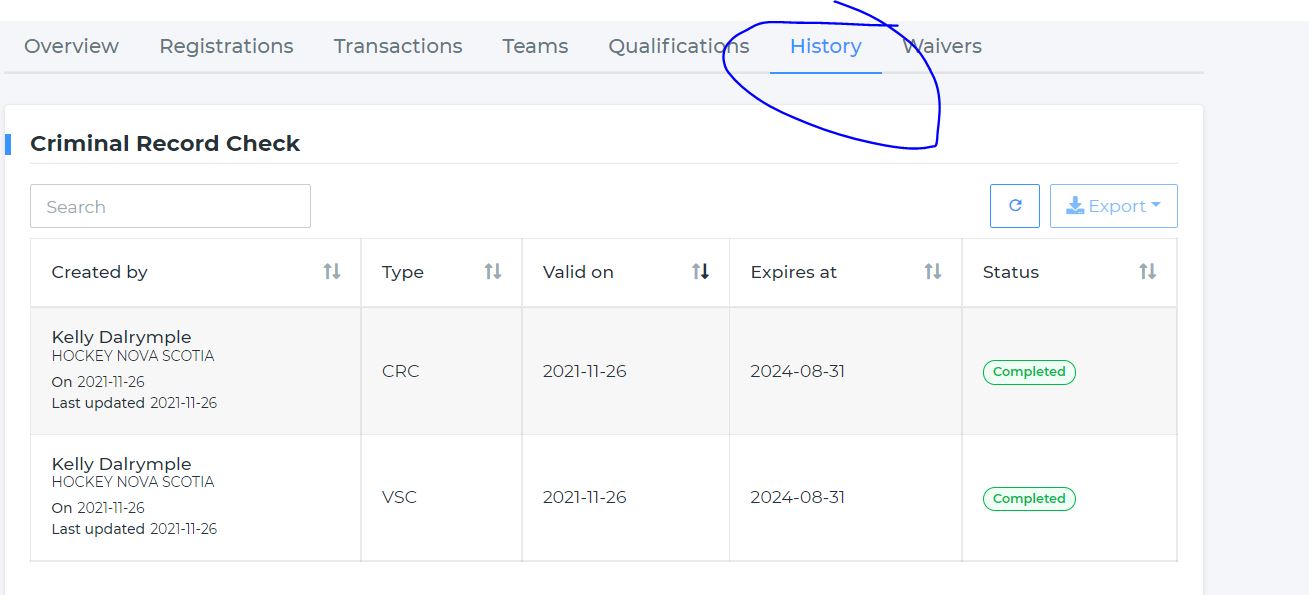The height and width of the screenshot is (595, 1309).
Task: Open the Registrations tab
Action: tap(226, 46)
